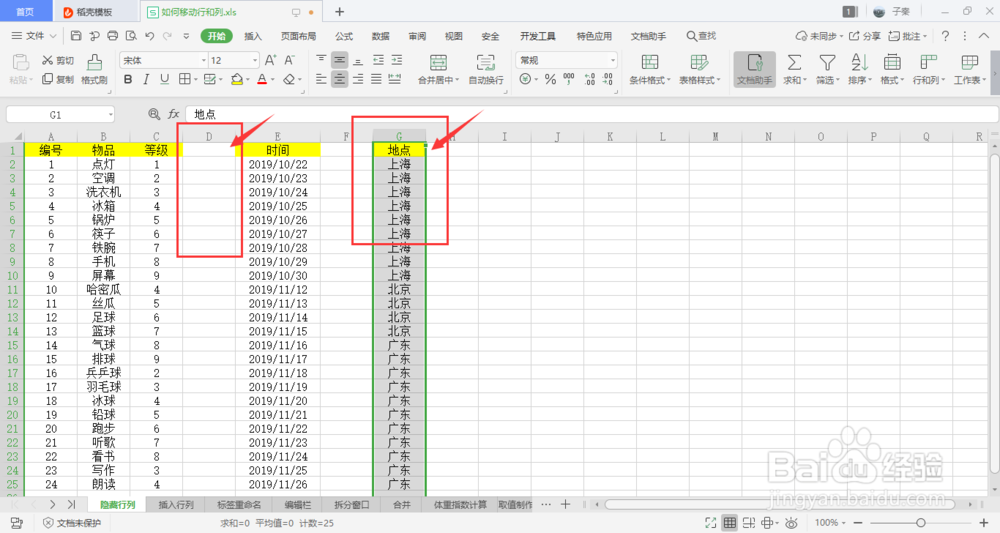This screenshot has width=1000, height=533.
Task: Click the 文档助手 ribbon button
Action: [754, 69]
